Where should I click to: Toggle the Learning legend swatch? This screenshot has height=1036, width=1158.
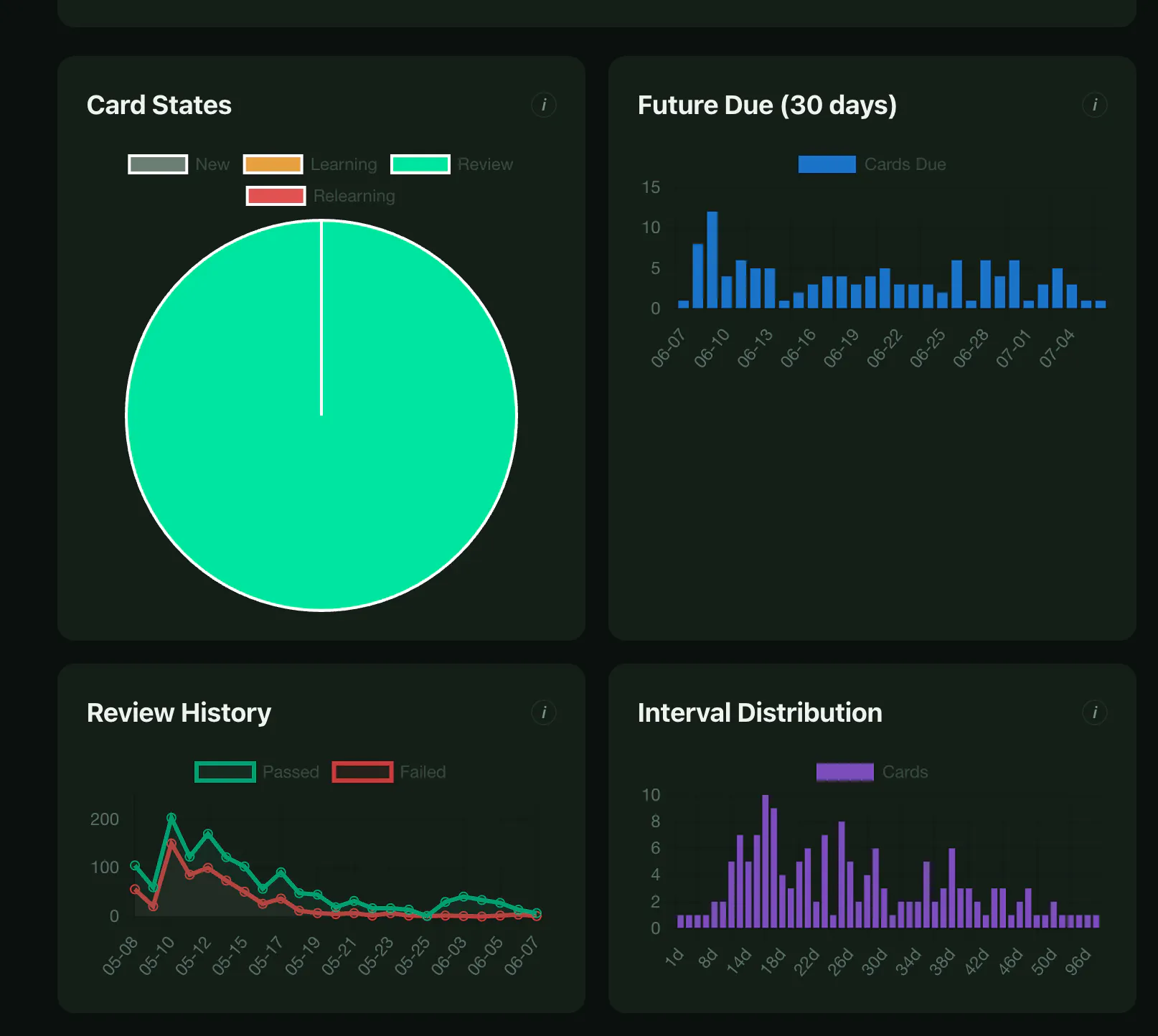coord(273,164)
